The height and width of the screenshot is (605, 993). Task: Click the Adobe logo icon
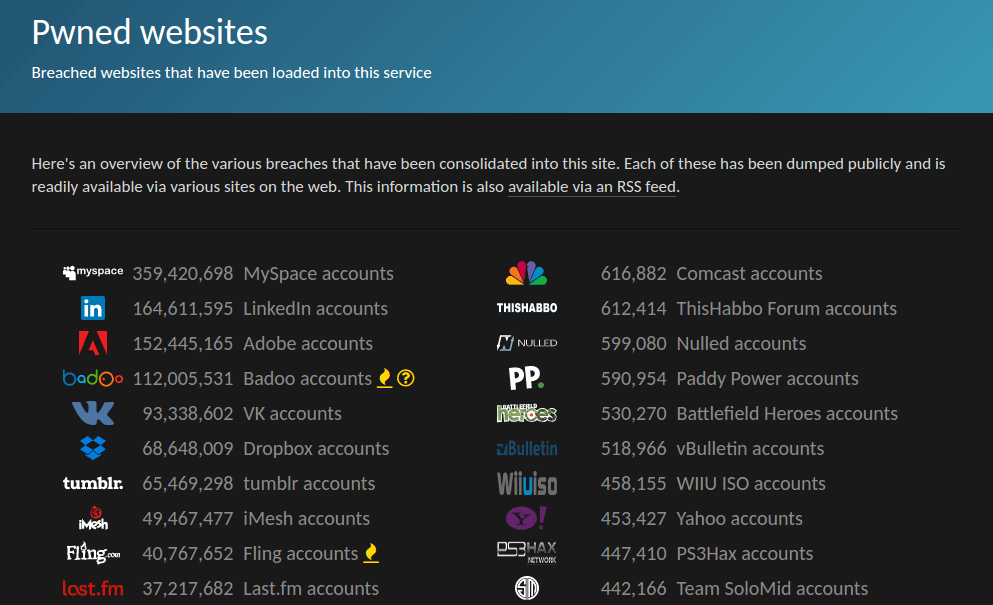point(93,343)
